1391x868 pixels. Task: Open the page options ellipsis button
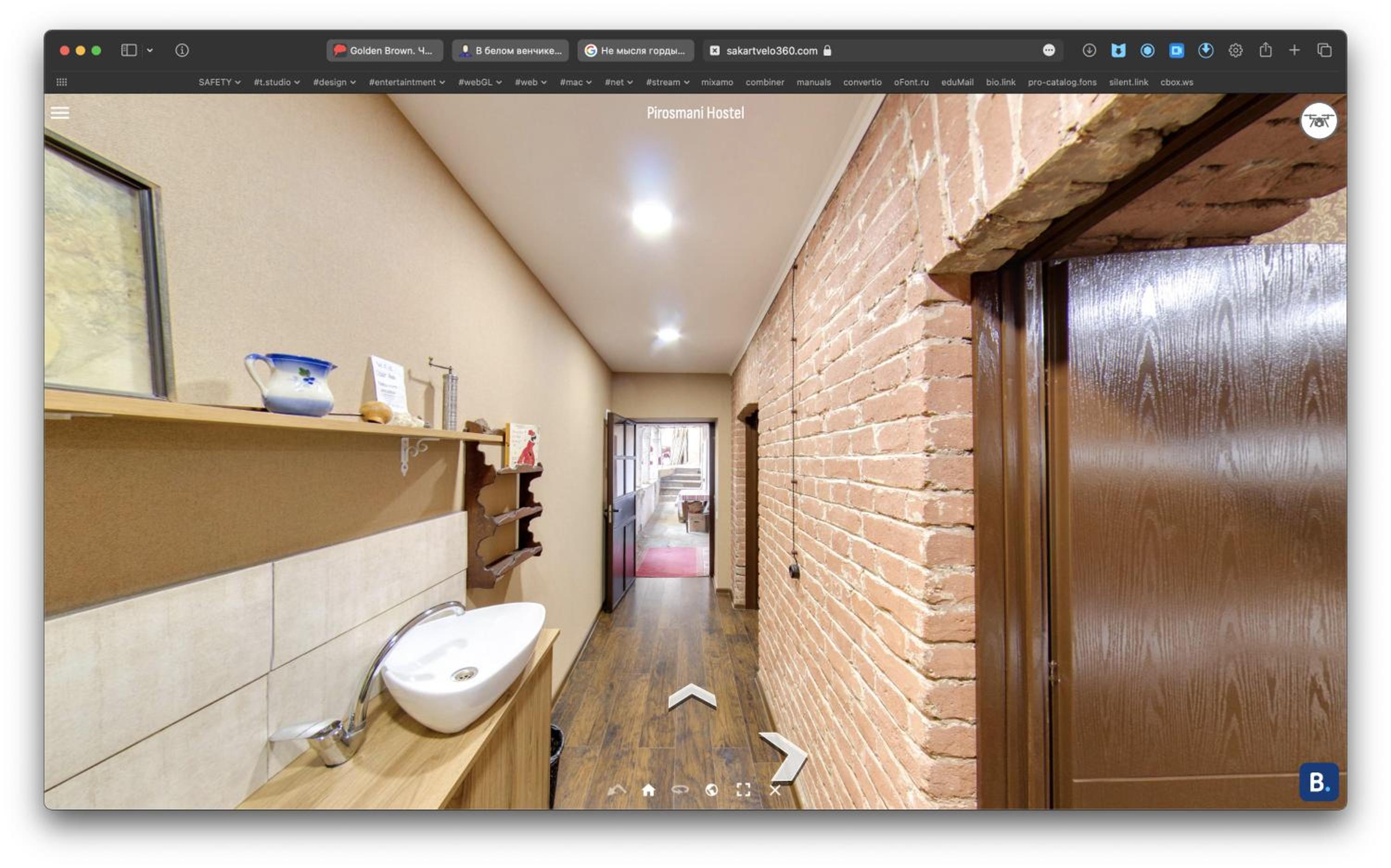1049,51
